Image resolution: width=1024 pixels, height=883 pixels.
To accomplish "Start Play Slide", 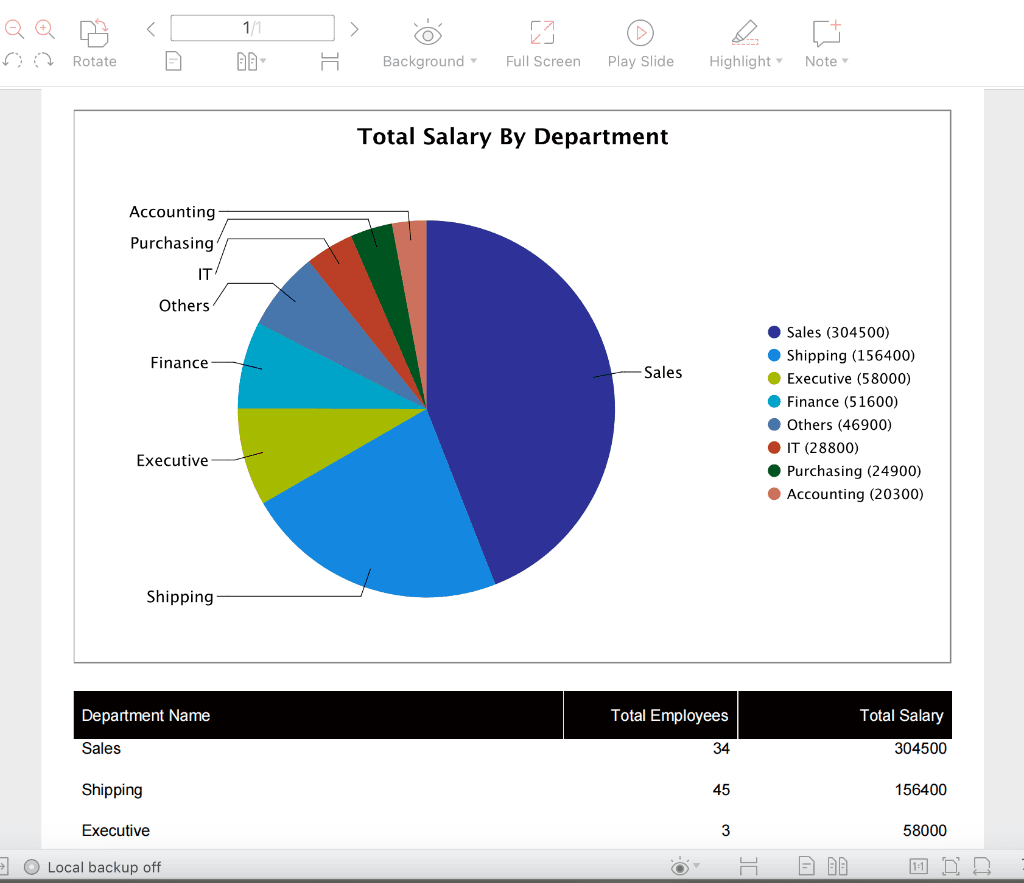I will 640,44.
